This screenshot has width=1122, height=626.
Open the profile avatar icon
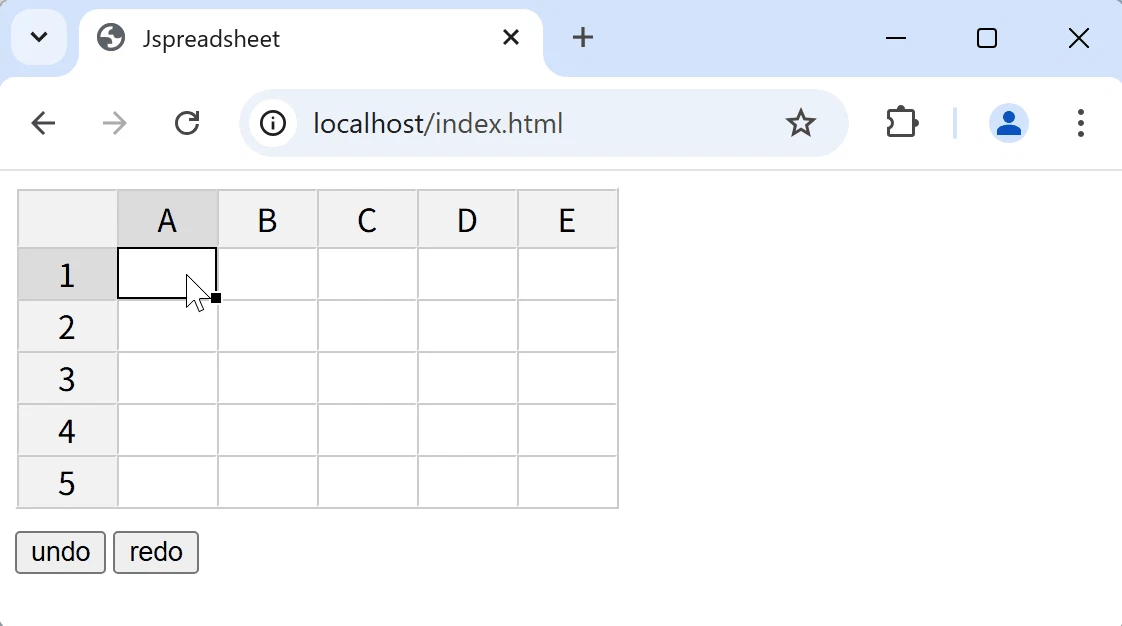pyautogui.click(x=1008, y=123)
